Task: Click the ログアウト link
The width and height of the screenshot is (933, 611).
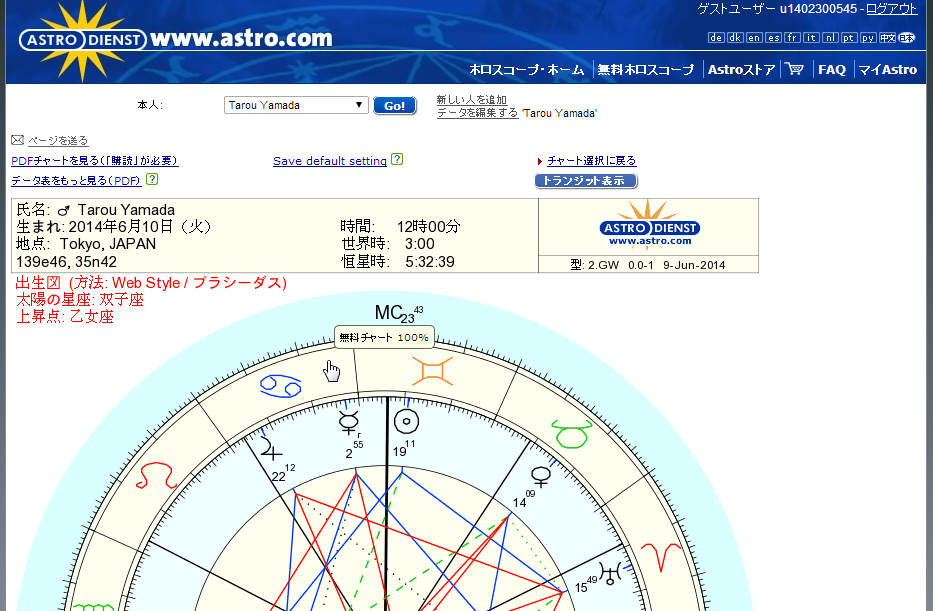Action: pyautogui.click(x=891, y=8)
